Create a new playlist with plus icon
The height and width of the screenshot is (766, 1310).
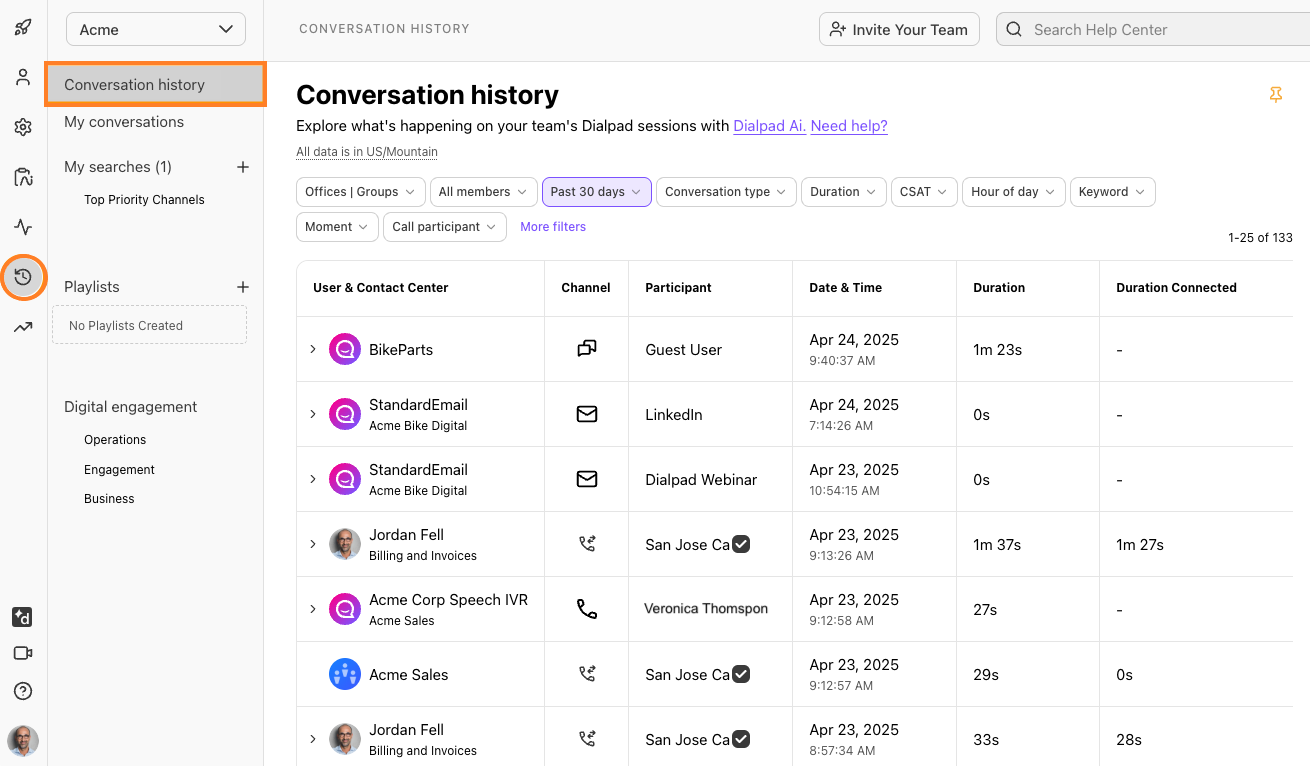click(x=242, y=287)
